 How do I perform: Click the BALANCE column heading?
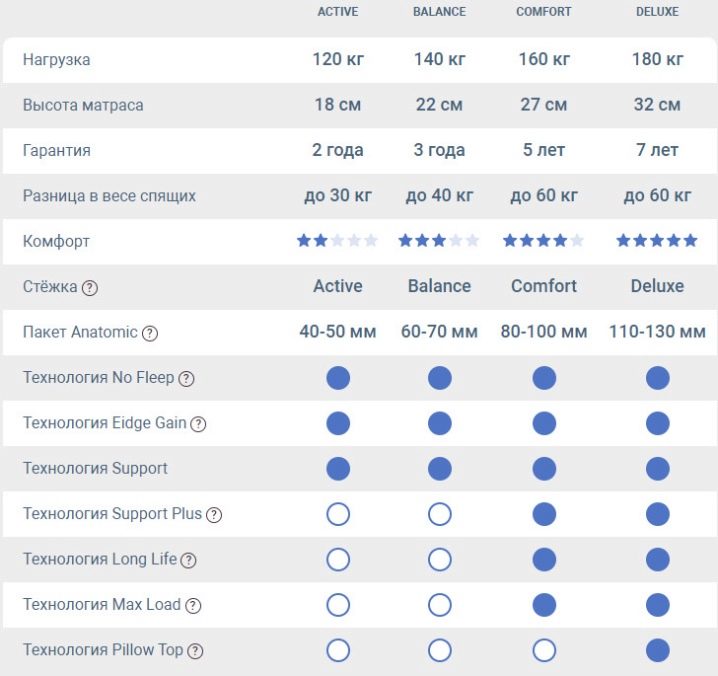pyautogui.click(x=439, y=12)
